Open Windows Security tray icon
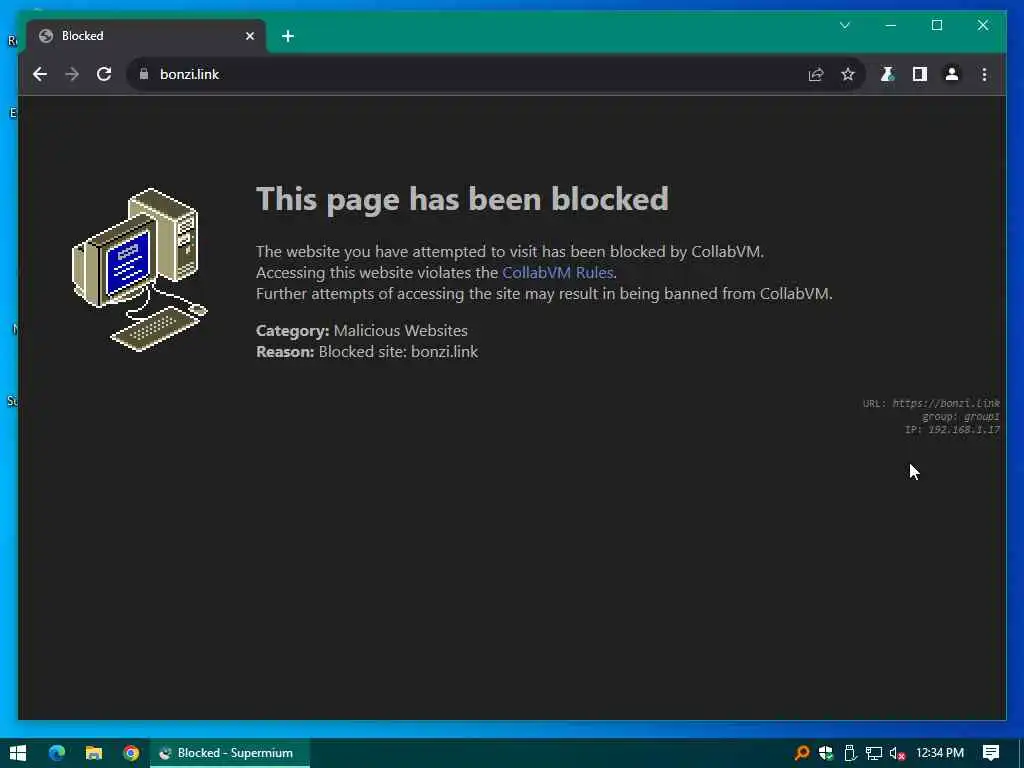 [x=826, y=753]
